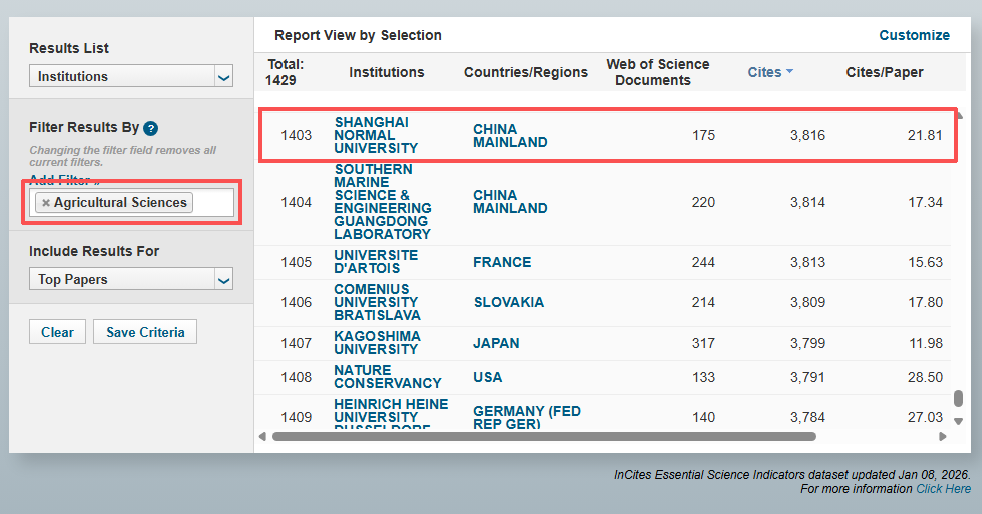Remove the Agricultural Sciences filter tag
Screen dimensions: 982x514
[x=46, y=203]
